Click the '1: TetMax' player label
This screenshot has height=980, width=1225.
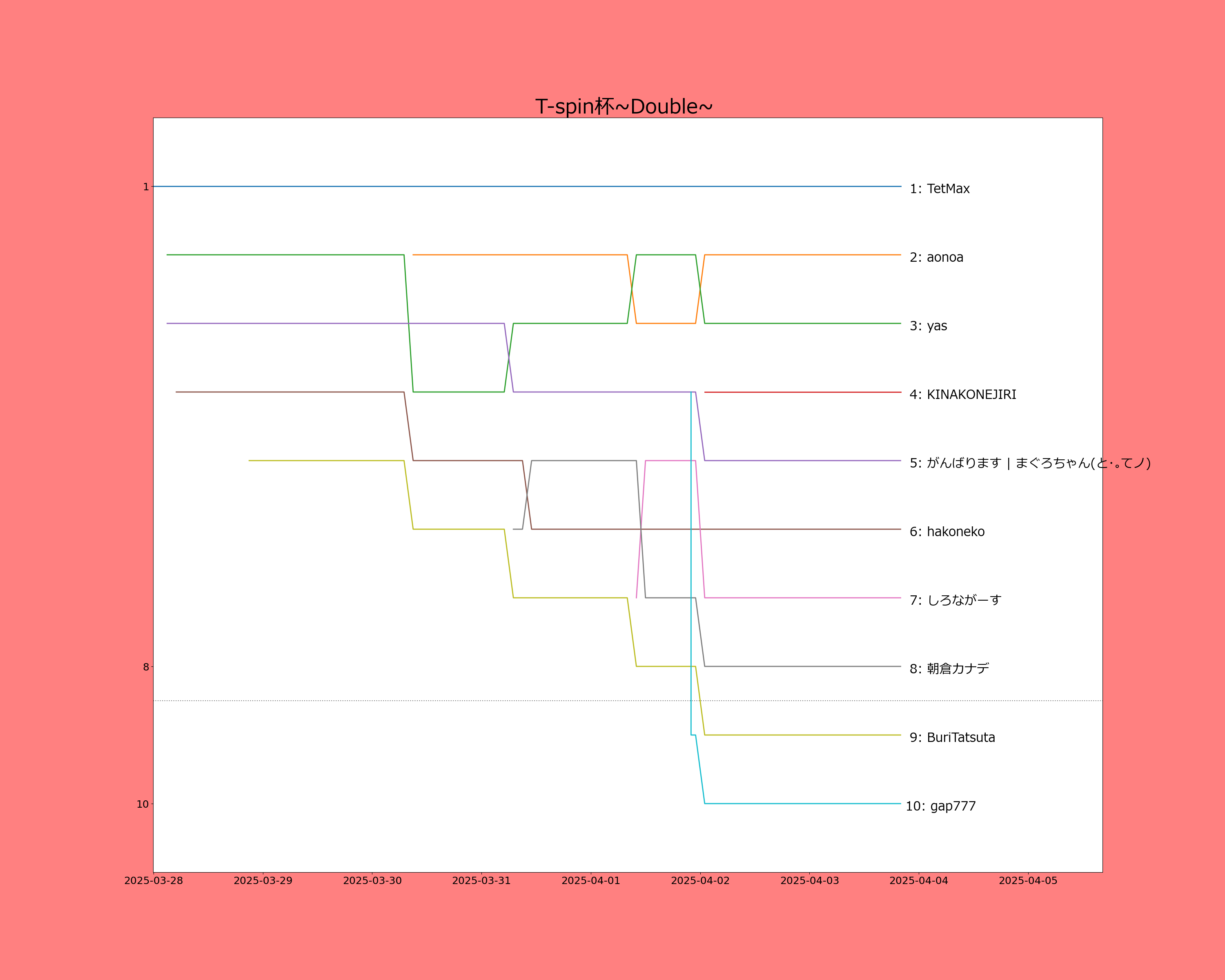[939, 189]
